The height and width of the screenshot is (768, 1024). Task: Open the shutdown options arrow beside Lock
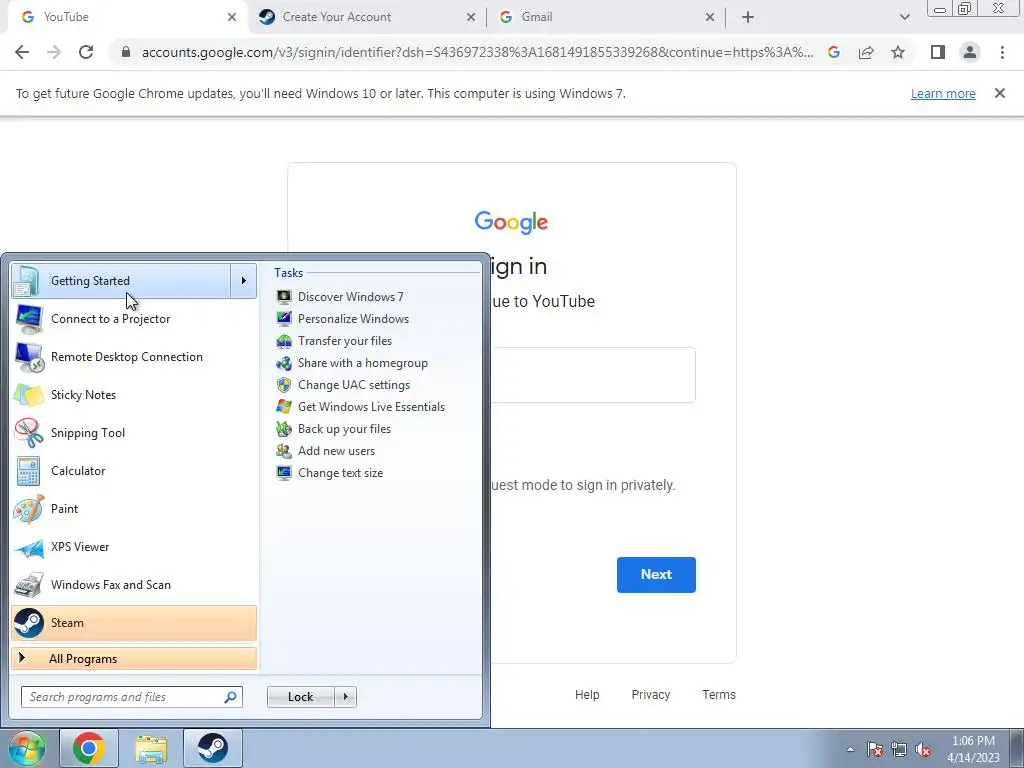click(x=345, y=697)
